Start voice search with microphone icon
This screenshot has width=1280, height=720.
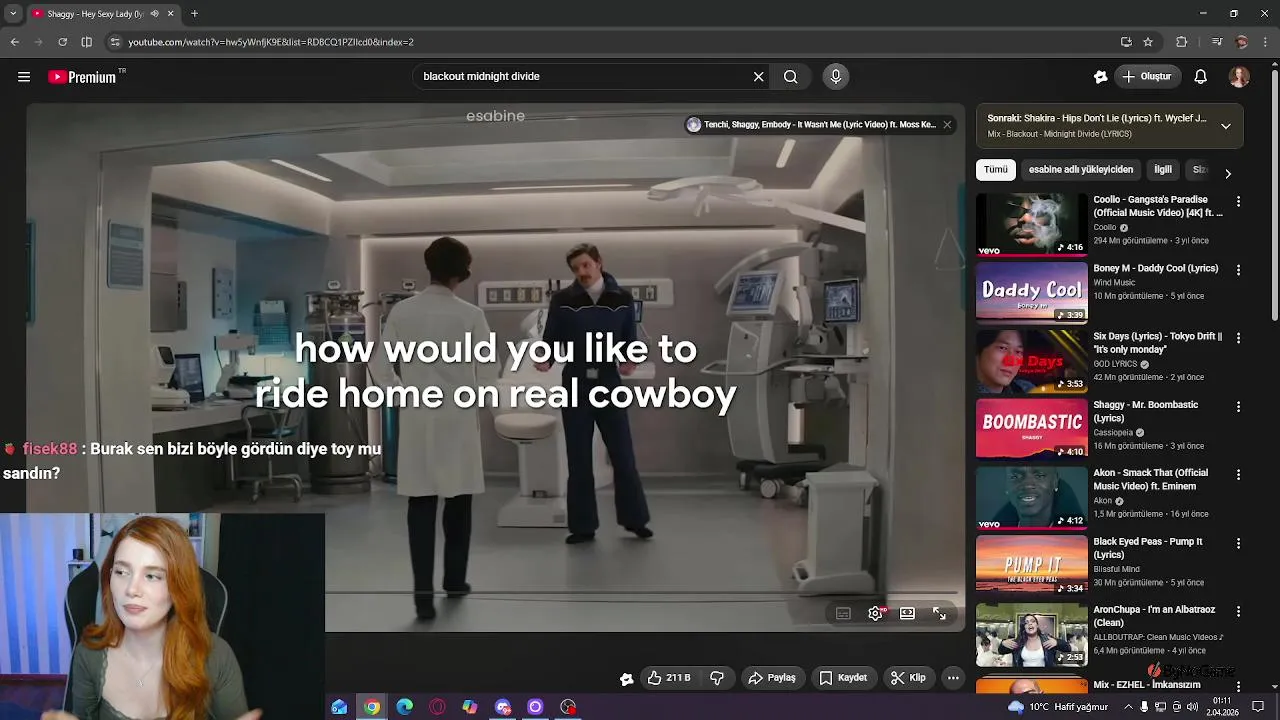click(836, 77)
